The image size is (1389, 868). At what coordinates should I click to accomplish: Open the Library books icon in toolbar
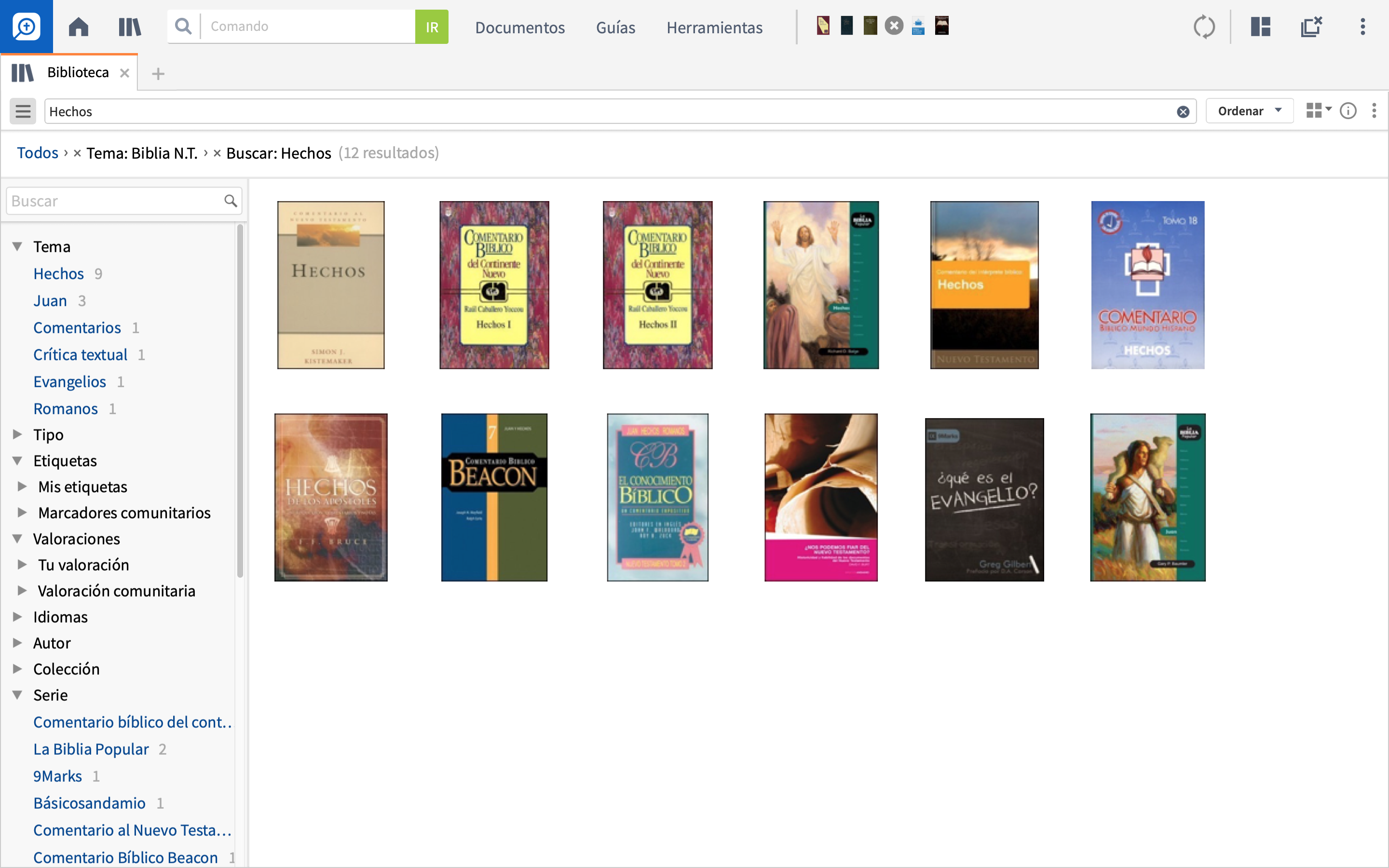point(130,27)
